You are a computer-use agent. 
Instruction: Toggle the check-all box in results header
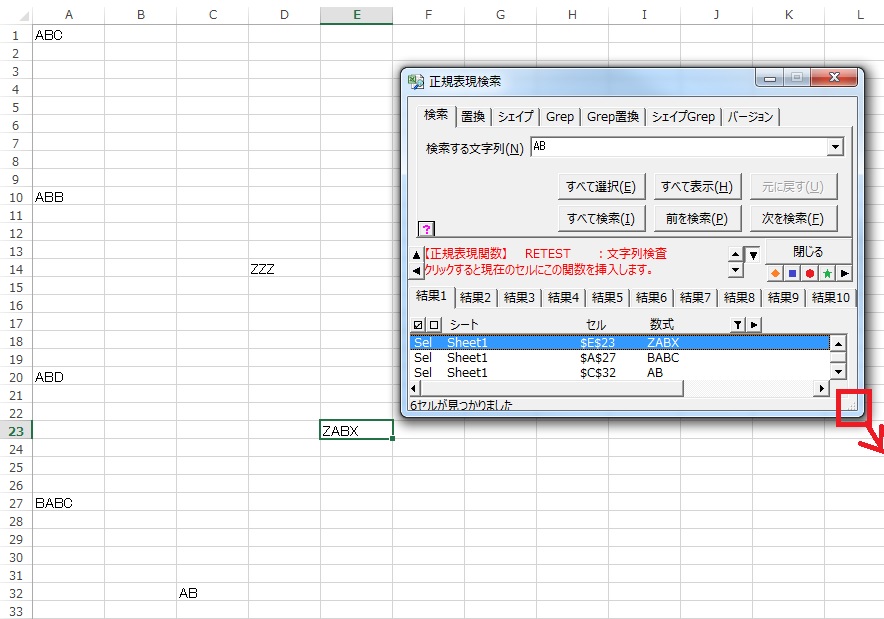tap(418, 324)
